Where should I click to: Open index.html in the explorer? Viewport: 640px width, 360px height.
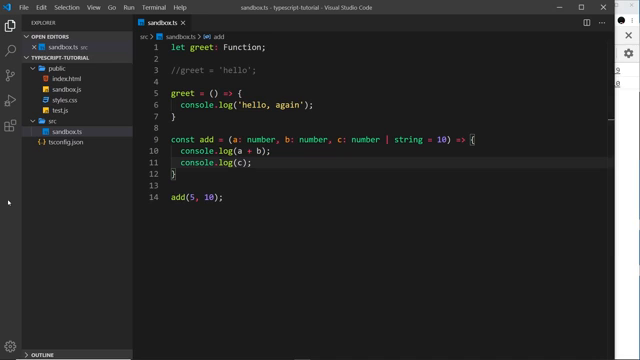pos(67,79)
